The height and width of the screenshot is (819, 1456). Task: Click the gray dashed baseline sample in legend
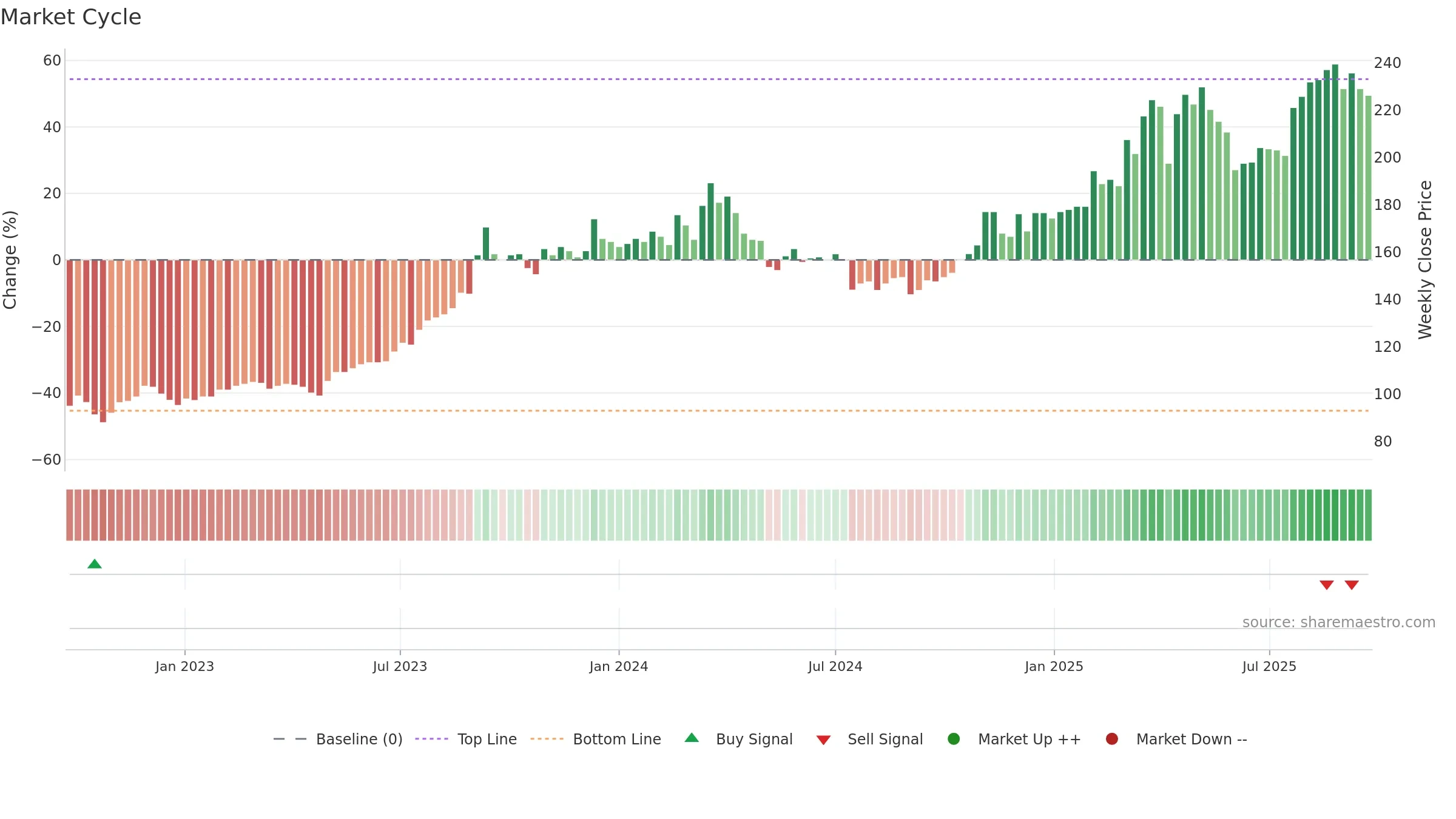[289, 739]
